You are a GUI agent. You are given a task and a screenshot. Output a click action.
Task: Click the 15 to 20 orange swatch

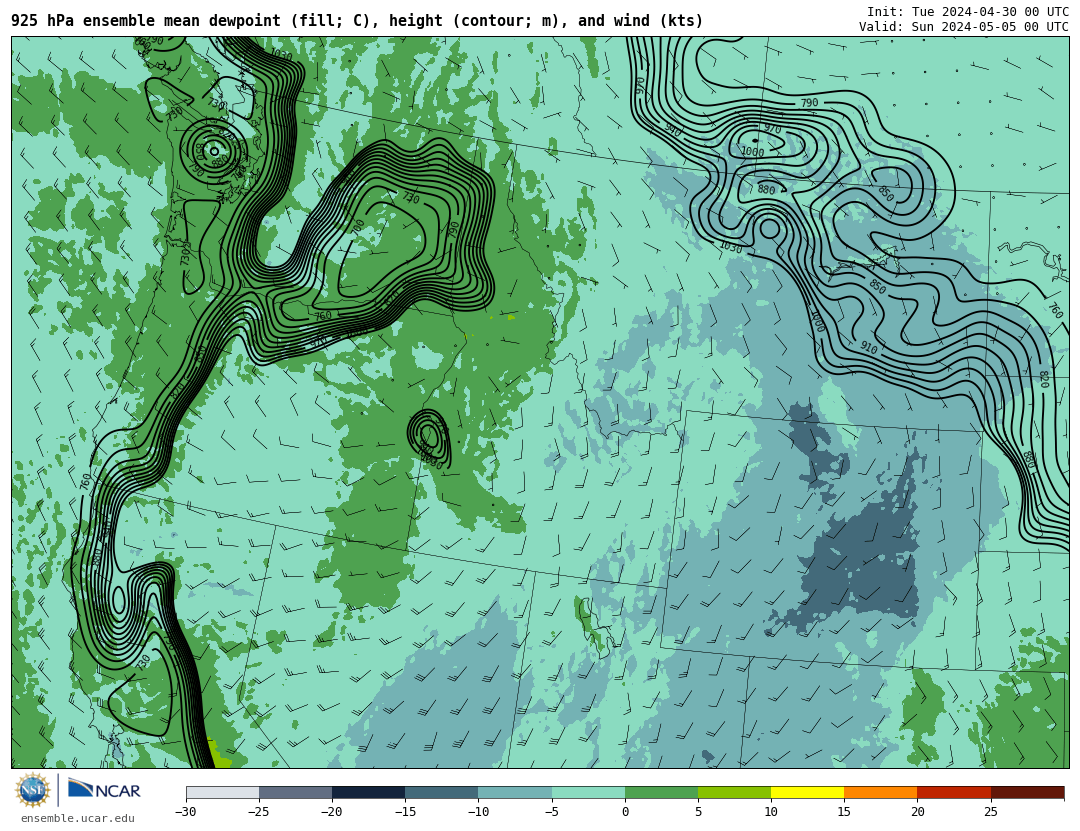coord(881,793)
